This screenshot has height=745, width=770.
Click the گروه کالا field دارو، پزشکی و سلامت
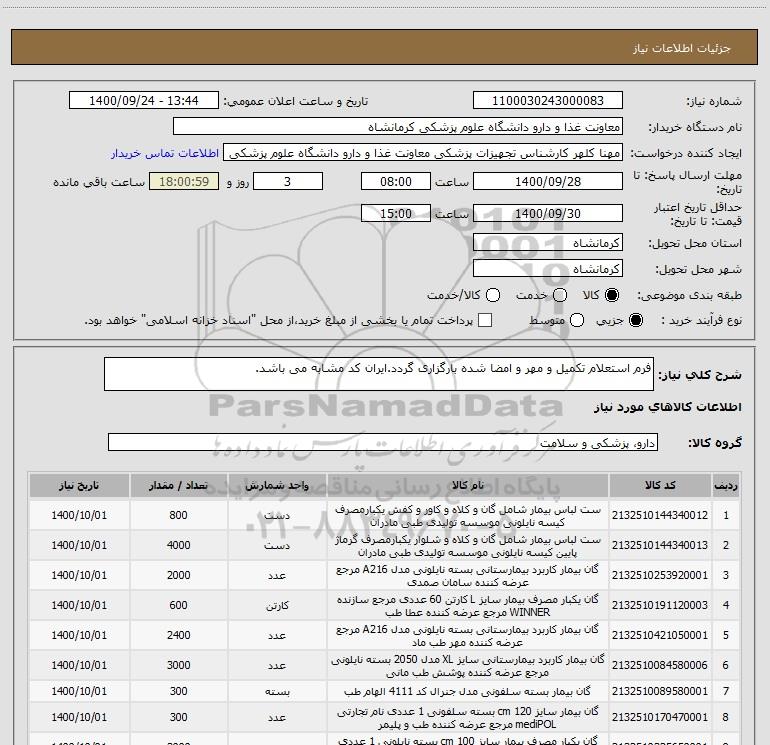pos(383,442)
